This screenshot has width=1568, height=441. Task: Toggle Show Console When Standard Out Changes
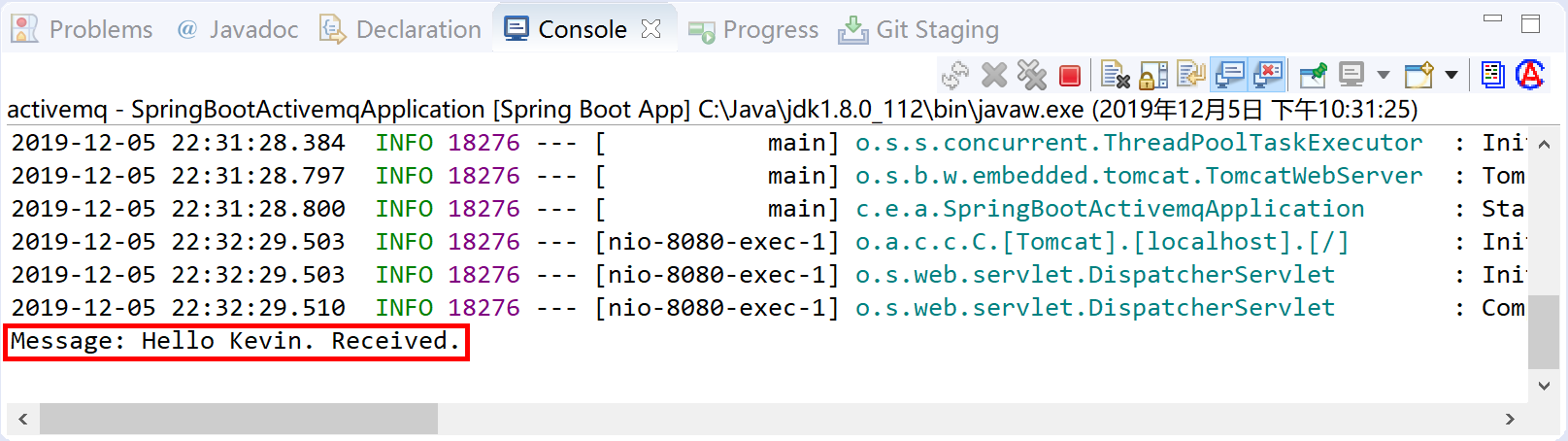click(1230, 75)
